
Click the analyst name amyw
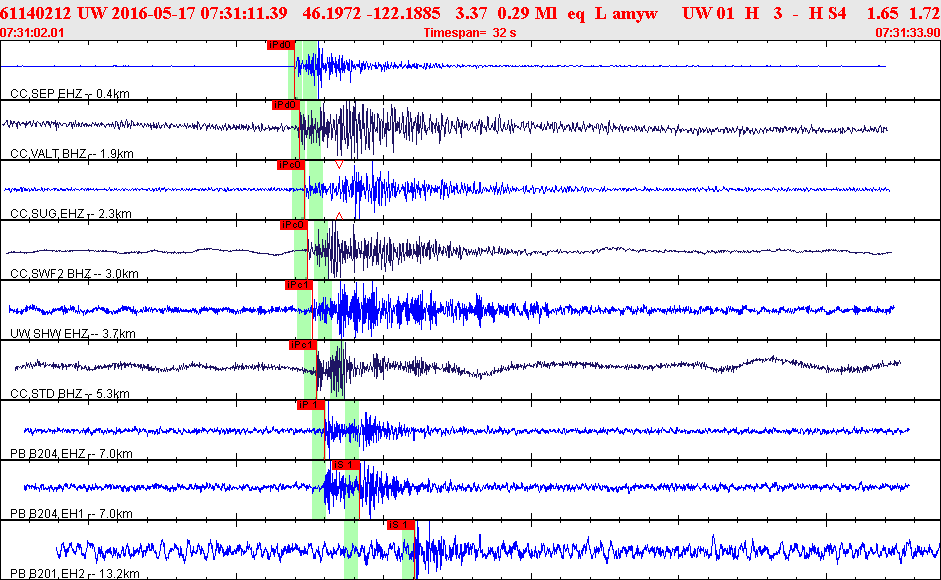(x=635, y=13)
